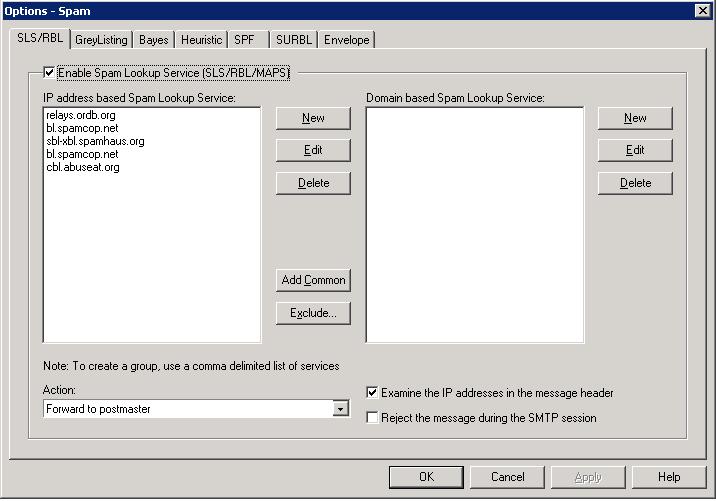Click the greyed-out Apply button

click(588, 477)
